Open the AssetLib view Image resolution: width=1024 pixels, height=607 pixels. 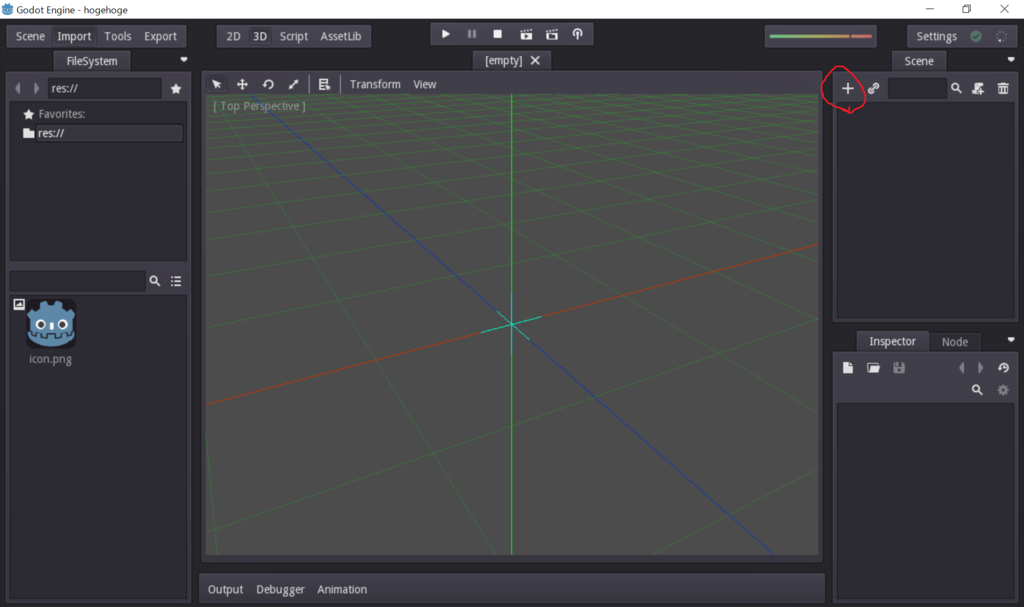coord(340,37)
